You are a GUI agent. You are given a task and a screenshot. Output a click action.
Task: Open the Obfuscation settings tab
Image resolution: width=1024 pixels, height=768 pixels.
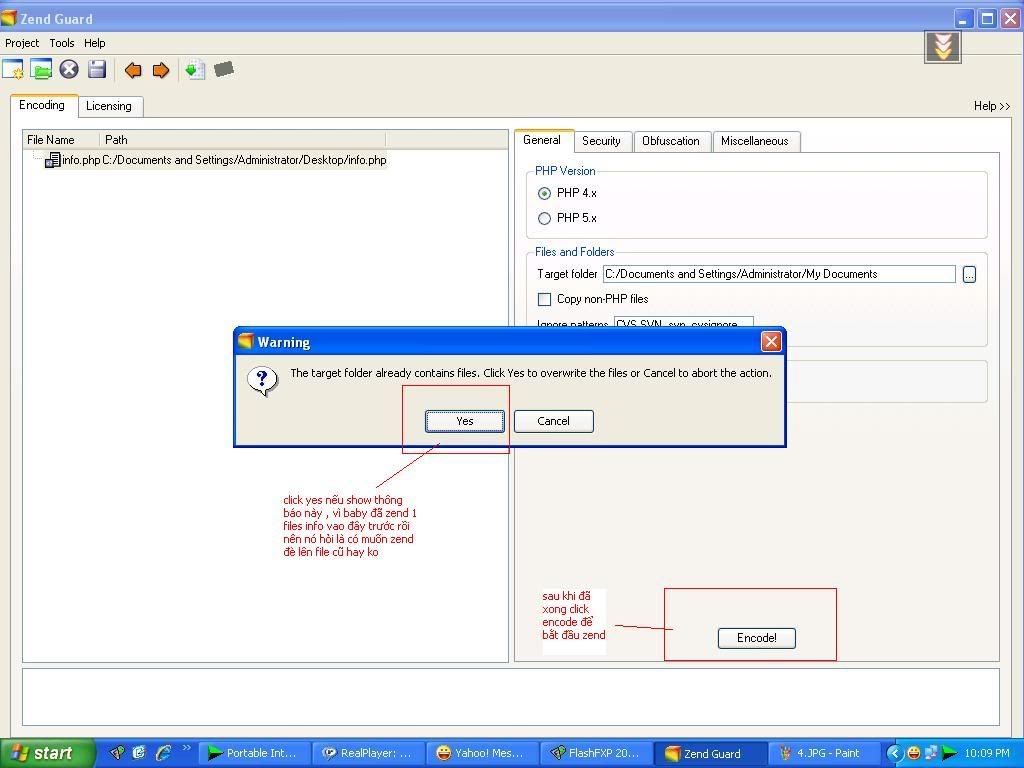(x=671, y=141)
